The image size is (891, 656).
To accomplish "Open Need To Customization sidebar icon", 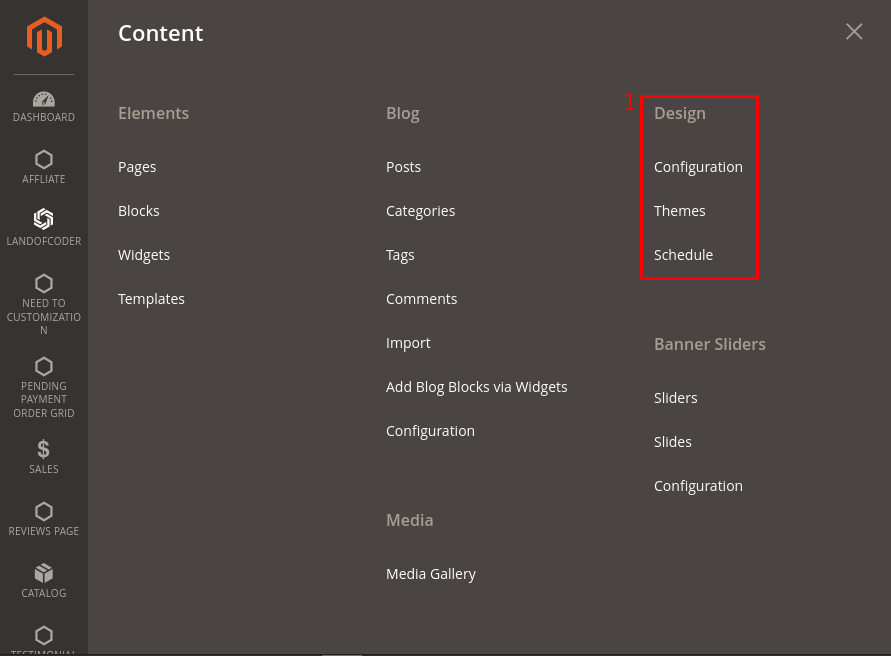I will [44, 283].
